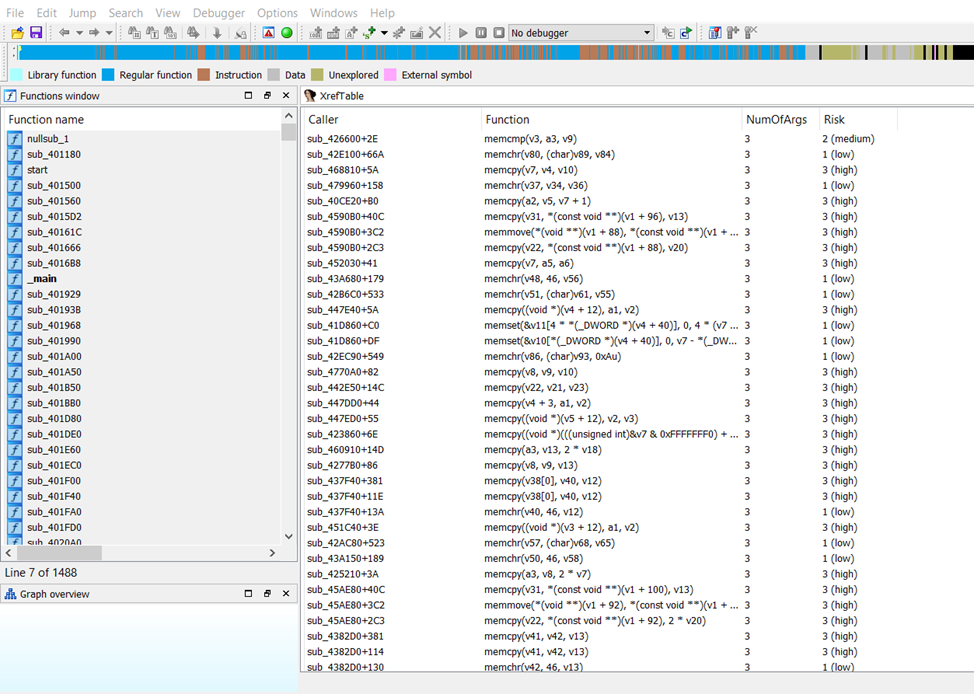Screen dimensions: 974x694
Task: Open the Debugger menu
Action: point(219,12)
